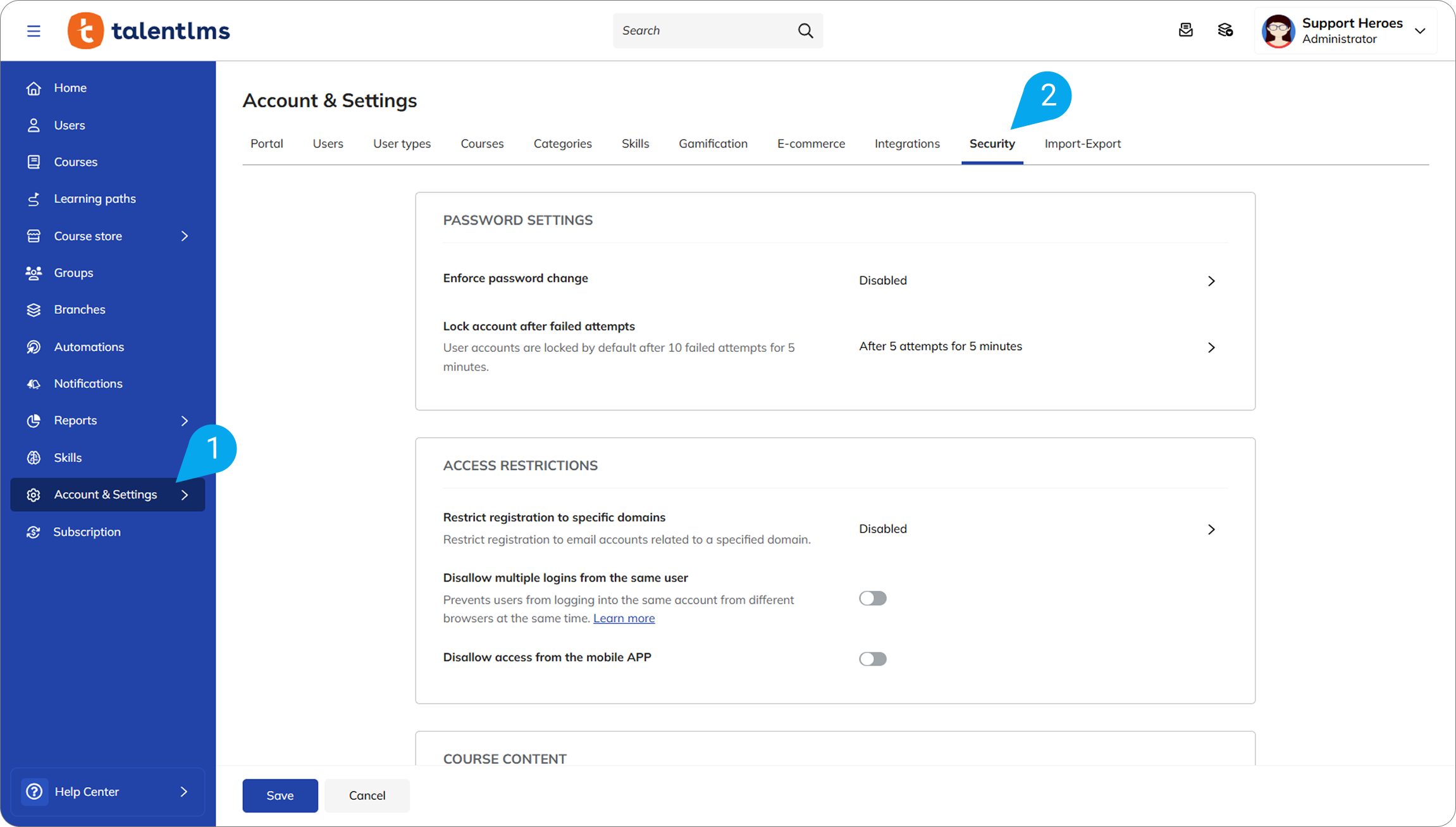
Task: Click the Branches layers icon
Action: click(34, 310)
